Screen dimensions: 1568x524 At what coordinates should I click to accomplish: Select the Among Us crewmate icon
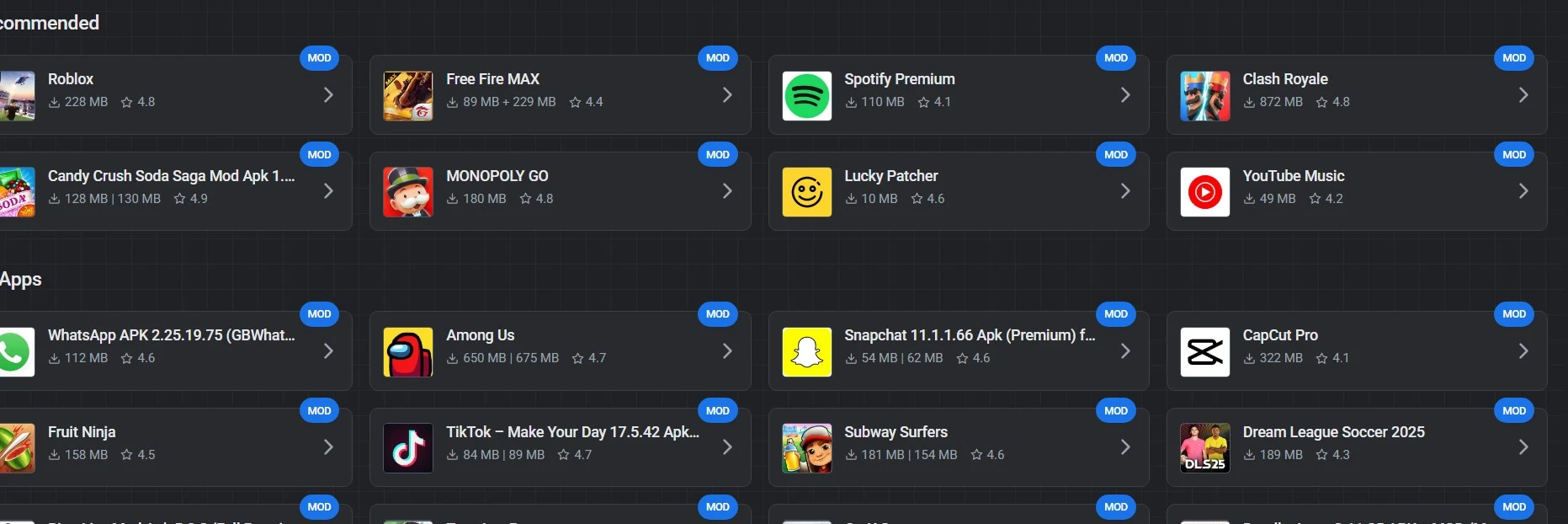coord(408,352)
